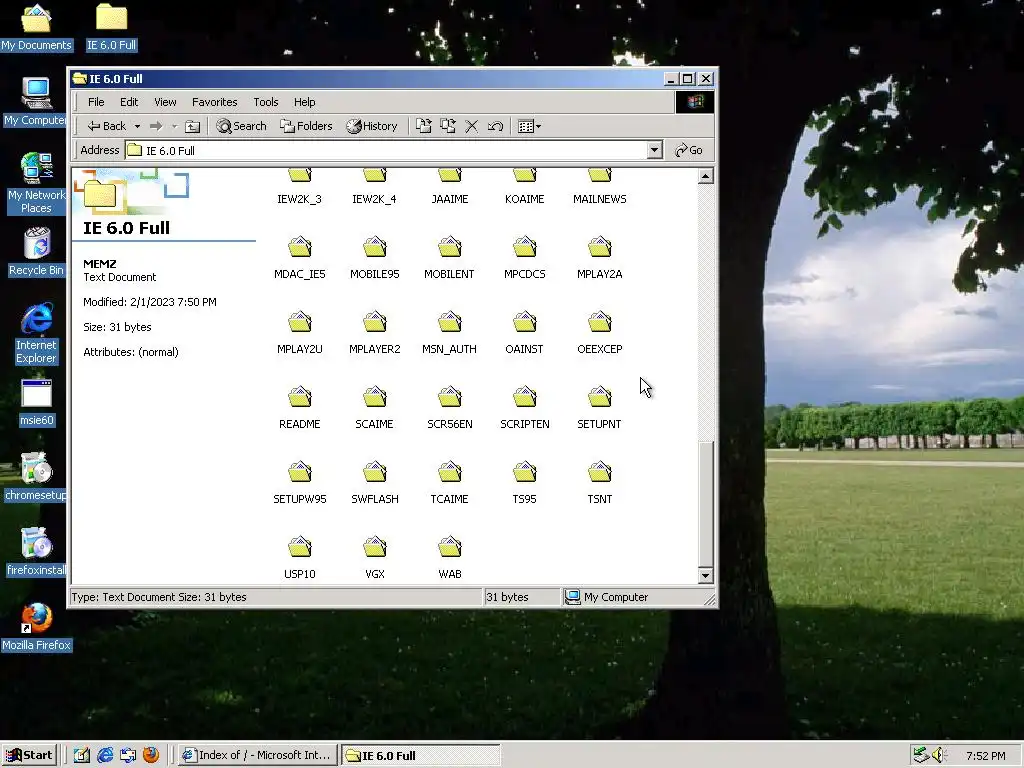Screen dimensions: 1024x768
Task: Click the Move To toolbar icon
Action: tap(424, 126)
